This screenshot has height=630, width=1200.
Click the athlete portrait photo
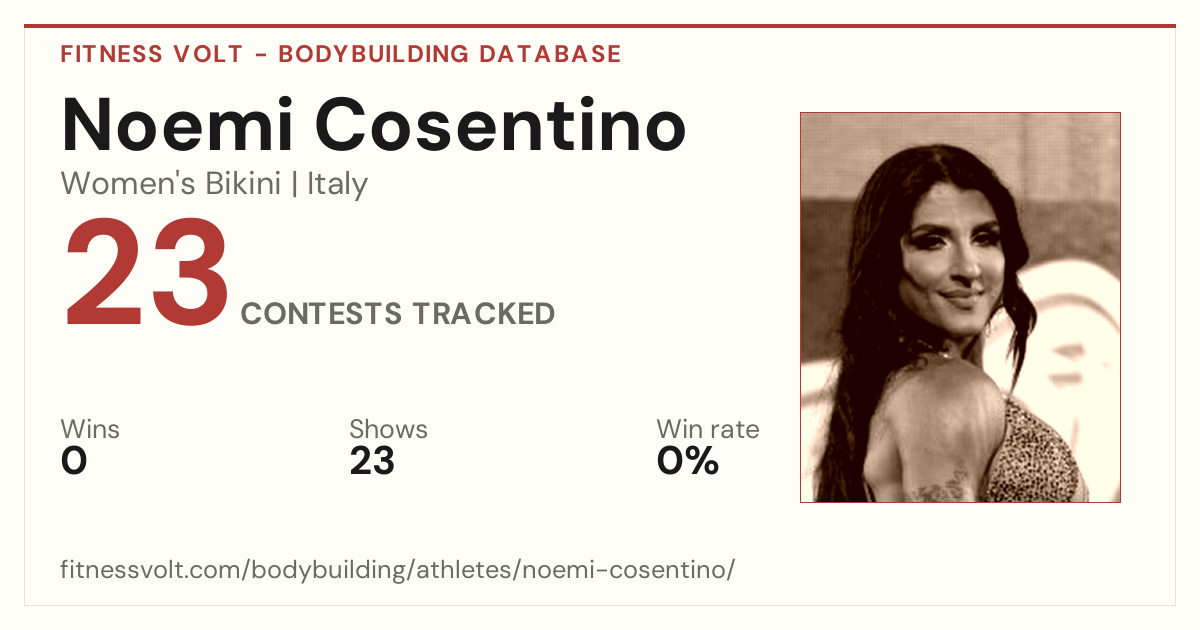click(x=960, y=307)
